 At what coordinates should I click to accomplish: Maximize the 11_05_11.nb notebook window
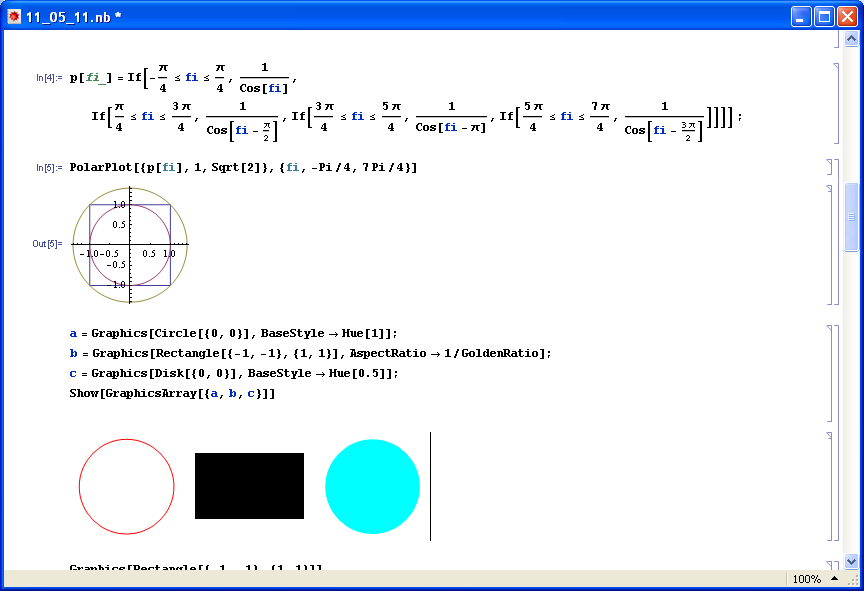824,17
